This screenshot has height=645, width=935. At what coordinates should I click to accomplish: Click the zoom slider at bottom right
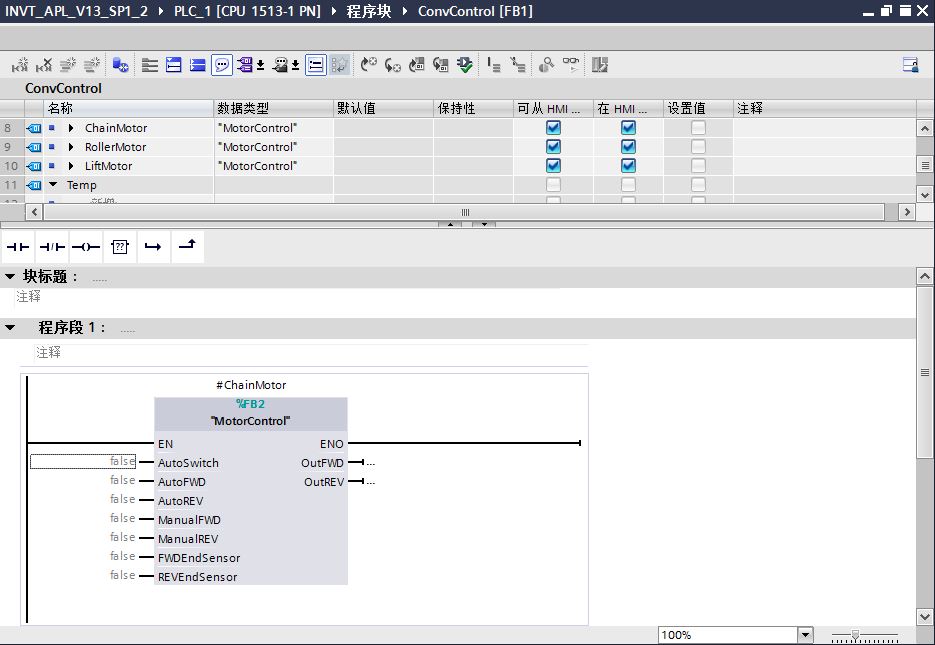point(855,635)
